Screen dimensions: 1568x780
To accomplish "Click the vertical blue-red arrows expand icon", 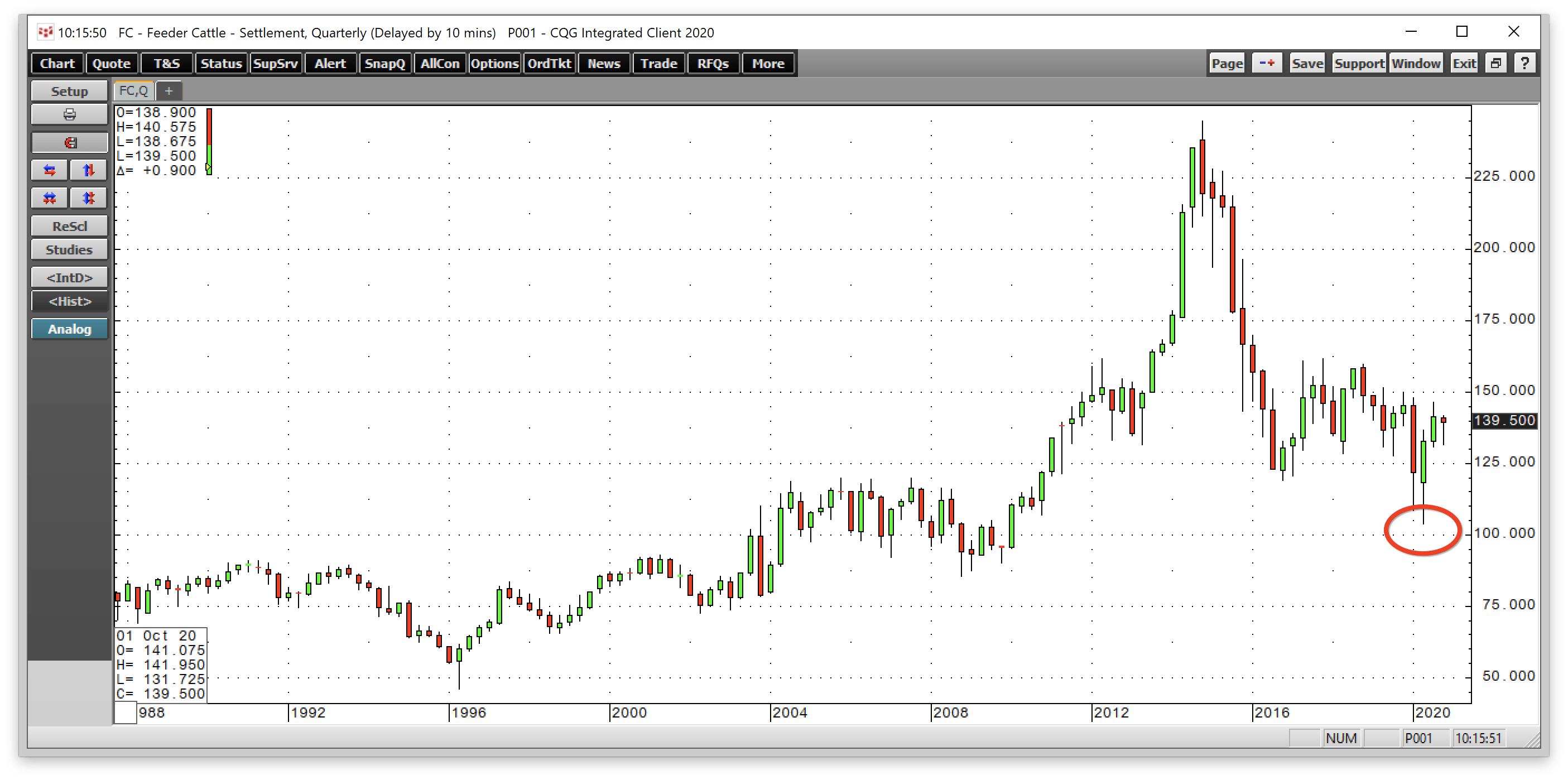I will click(88, 170).
